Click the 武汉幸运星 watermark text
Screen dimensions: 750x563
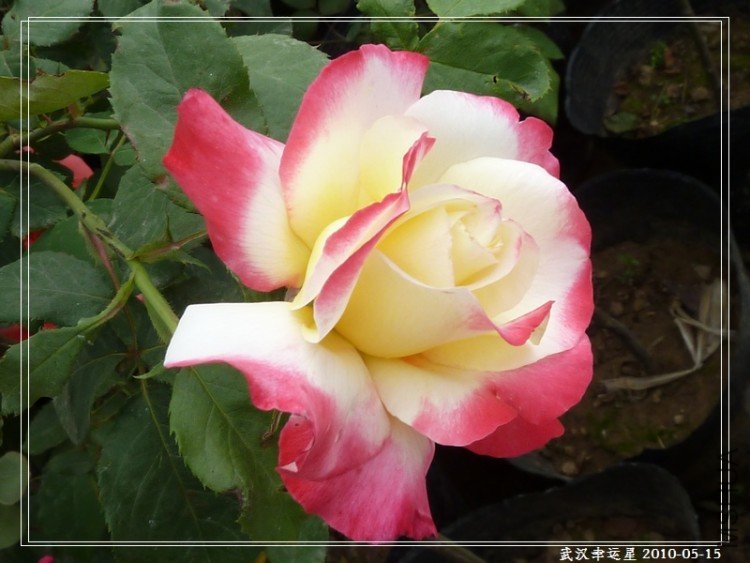597,553
